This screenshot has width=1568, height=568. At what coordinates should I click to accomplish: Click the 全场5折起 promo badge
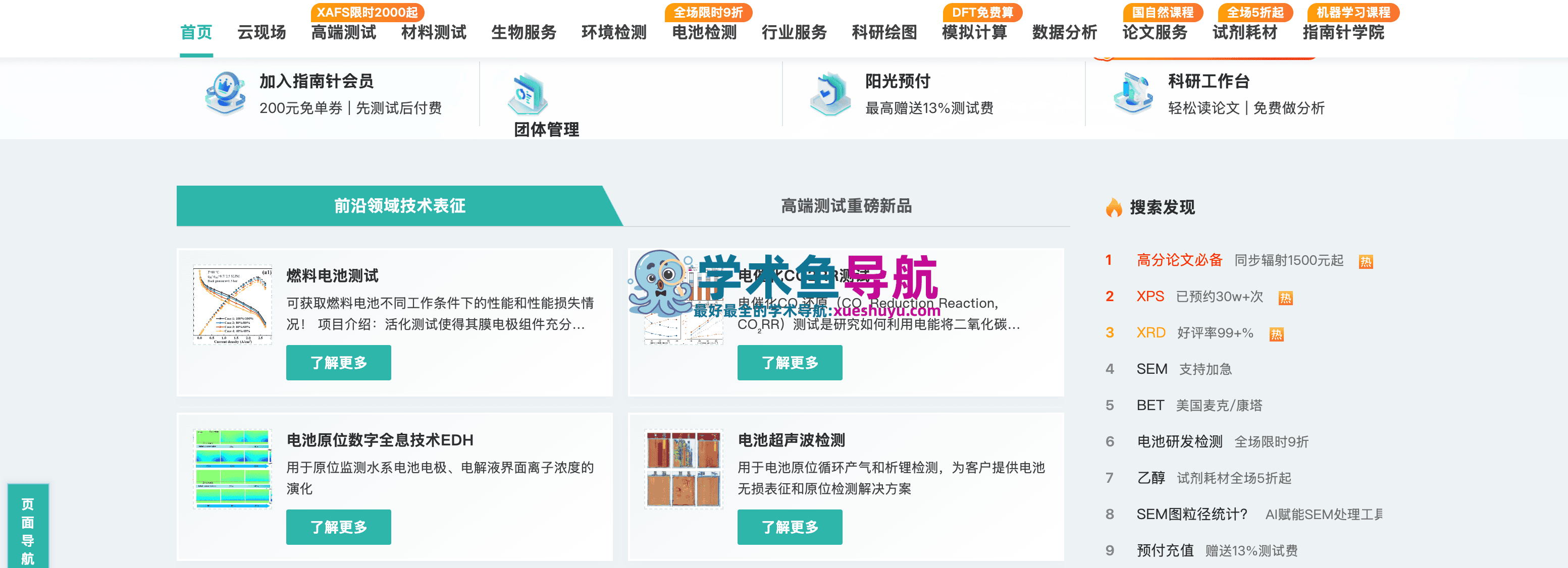pyautogui.click(x=1255, y=12)
